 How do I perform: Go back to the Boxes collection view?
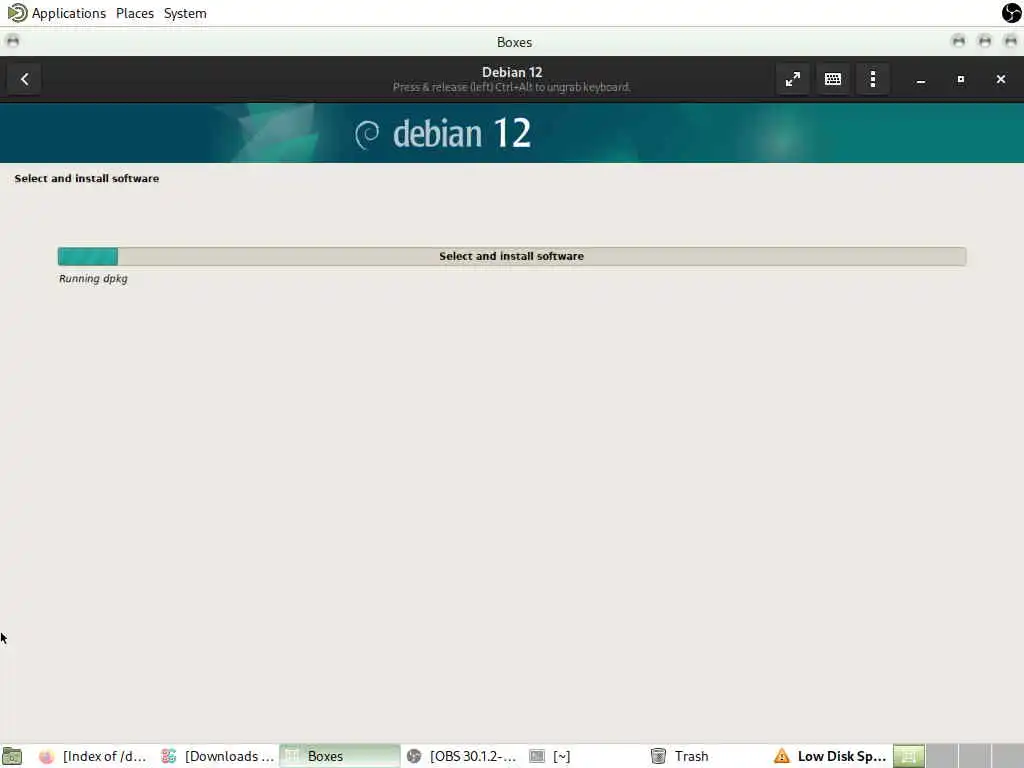coord(25,79)
